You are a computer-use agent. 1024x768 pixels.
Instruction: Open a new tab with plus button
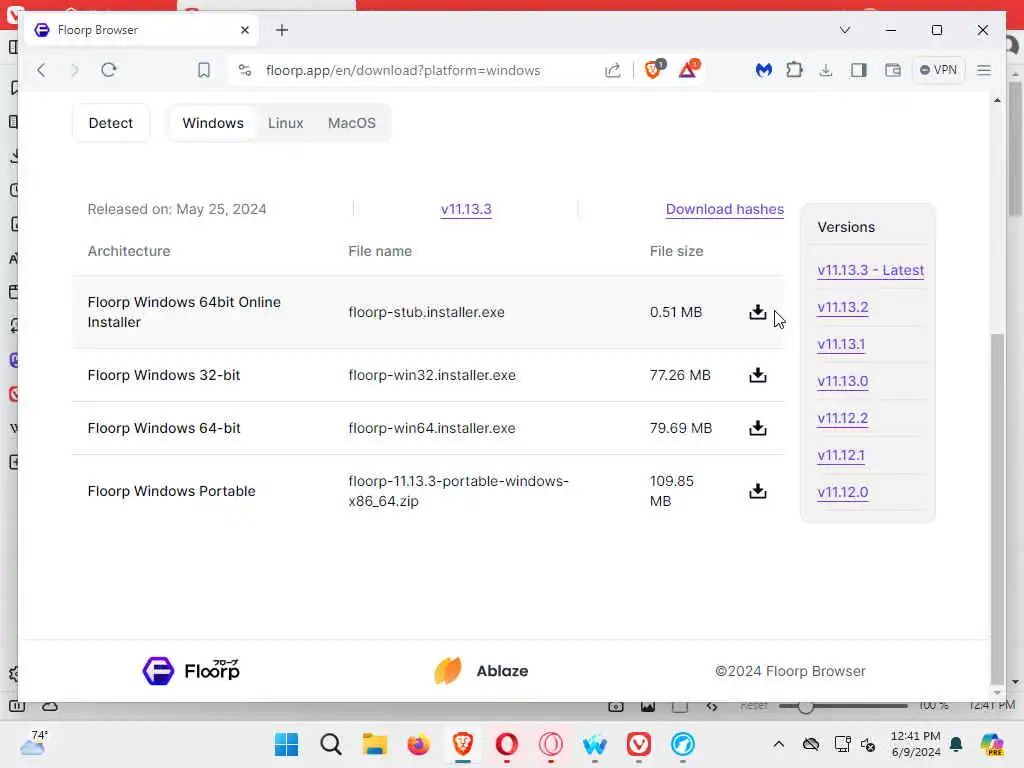tap(281, 30)
